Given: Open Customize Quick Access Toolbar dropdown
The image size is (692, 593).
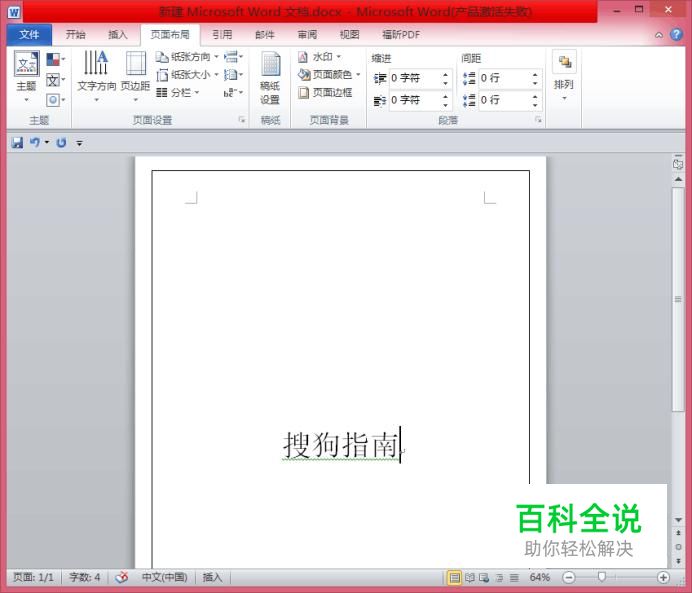Looking at the screenshot, I should 79,143.
